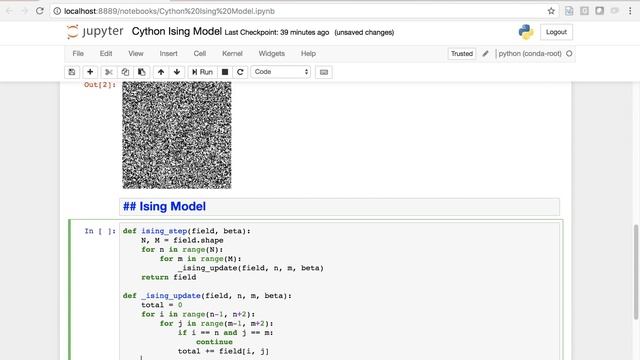Click the kernel idle circle indicator
640x360 pixels.
pos(569,53)
